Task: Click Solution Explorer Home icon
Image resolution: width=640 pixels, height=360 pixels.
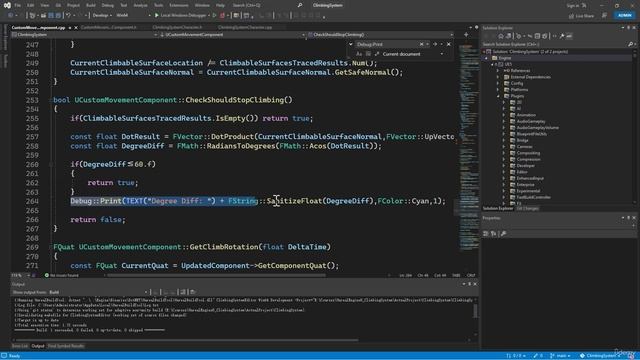Action: pos(501,36)
